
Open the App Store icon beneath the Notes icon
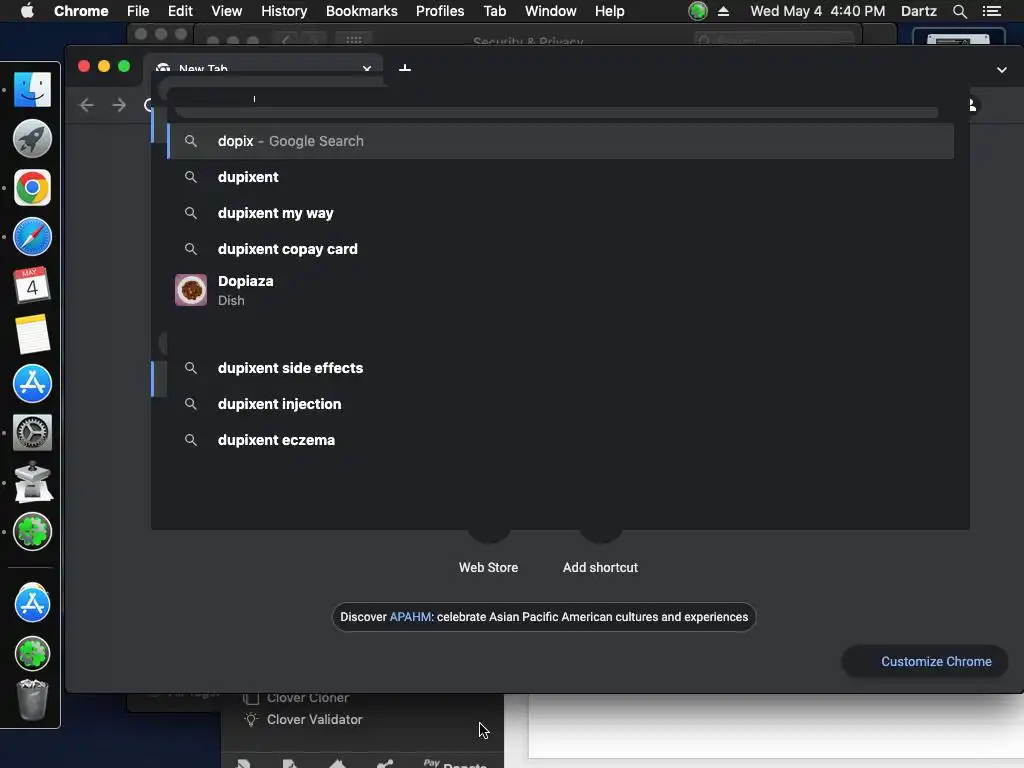[x=32, y=383]
